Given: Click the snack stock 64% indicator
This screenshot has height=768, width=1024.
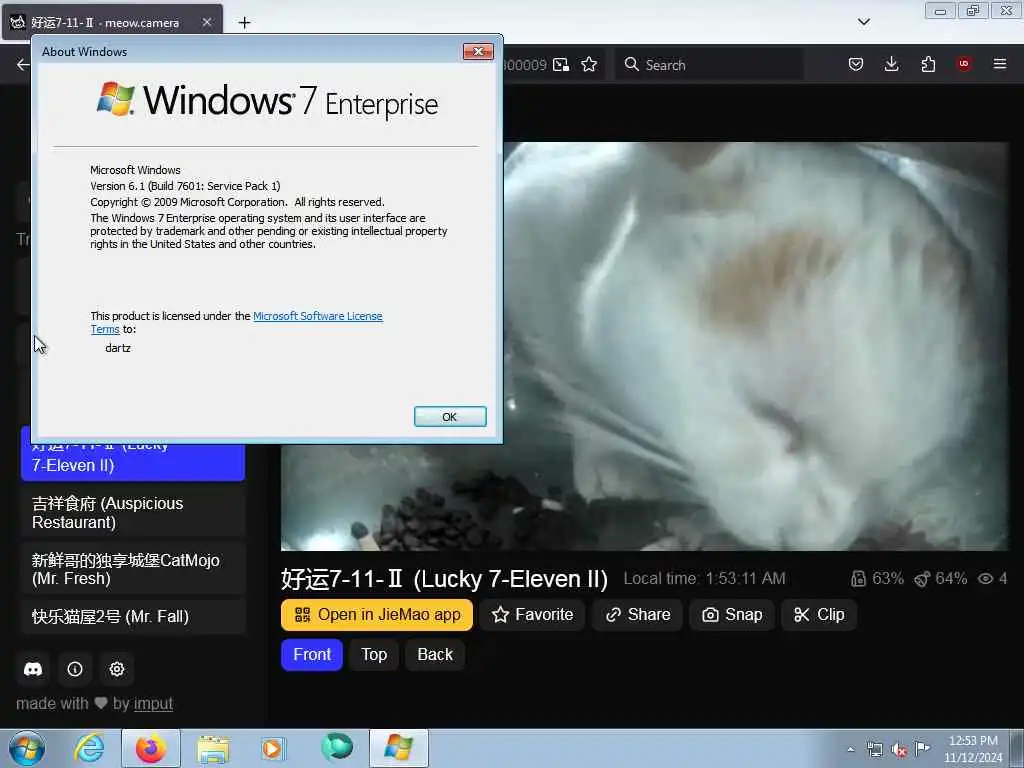Looking at the screenshot, I should point(940,579).
